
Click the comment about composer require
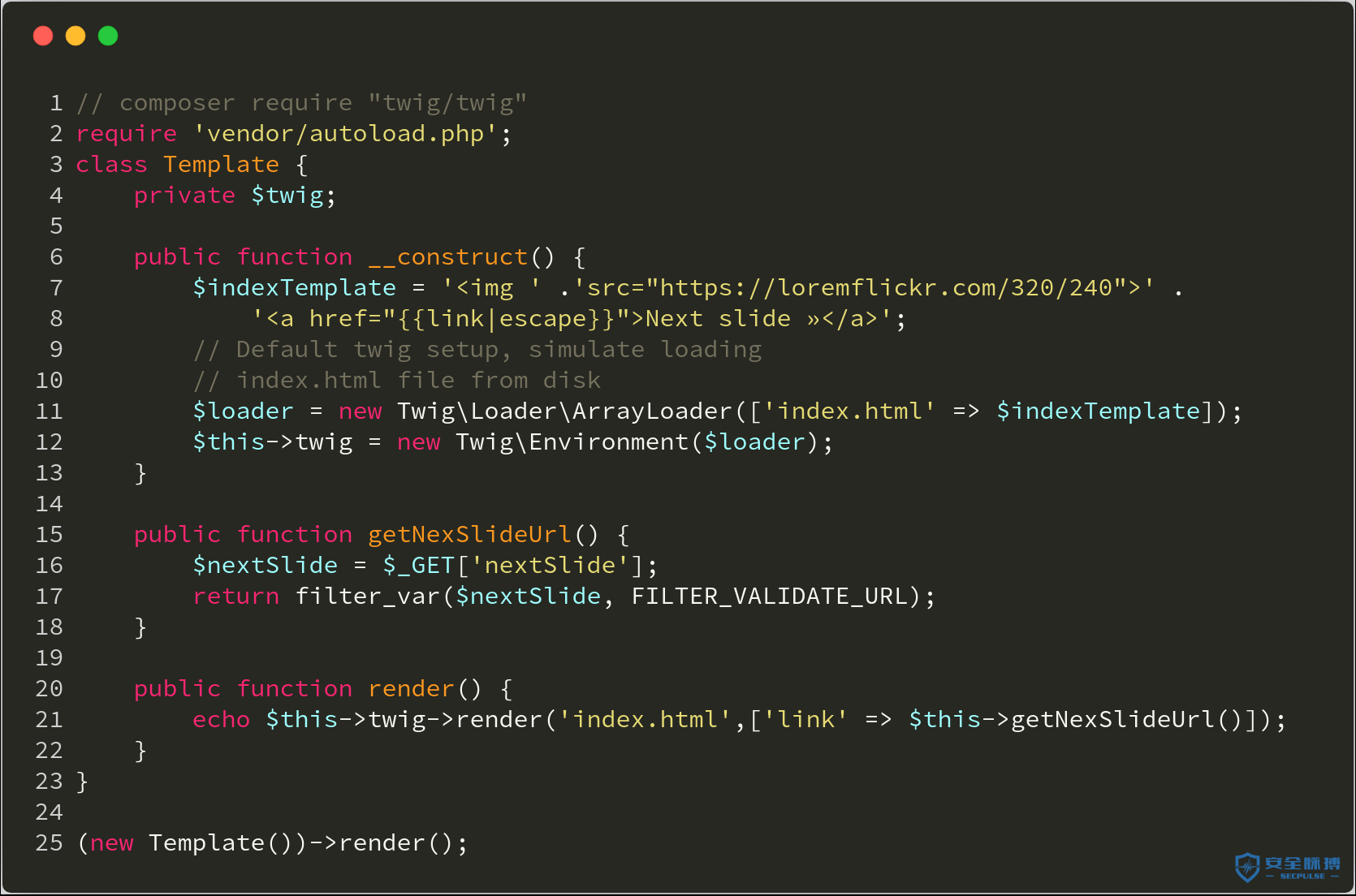coord(301,103)
